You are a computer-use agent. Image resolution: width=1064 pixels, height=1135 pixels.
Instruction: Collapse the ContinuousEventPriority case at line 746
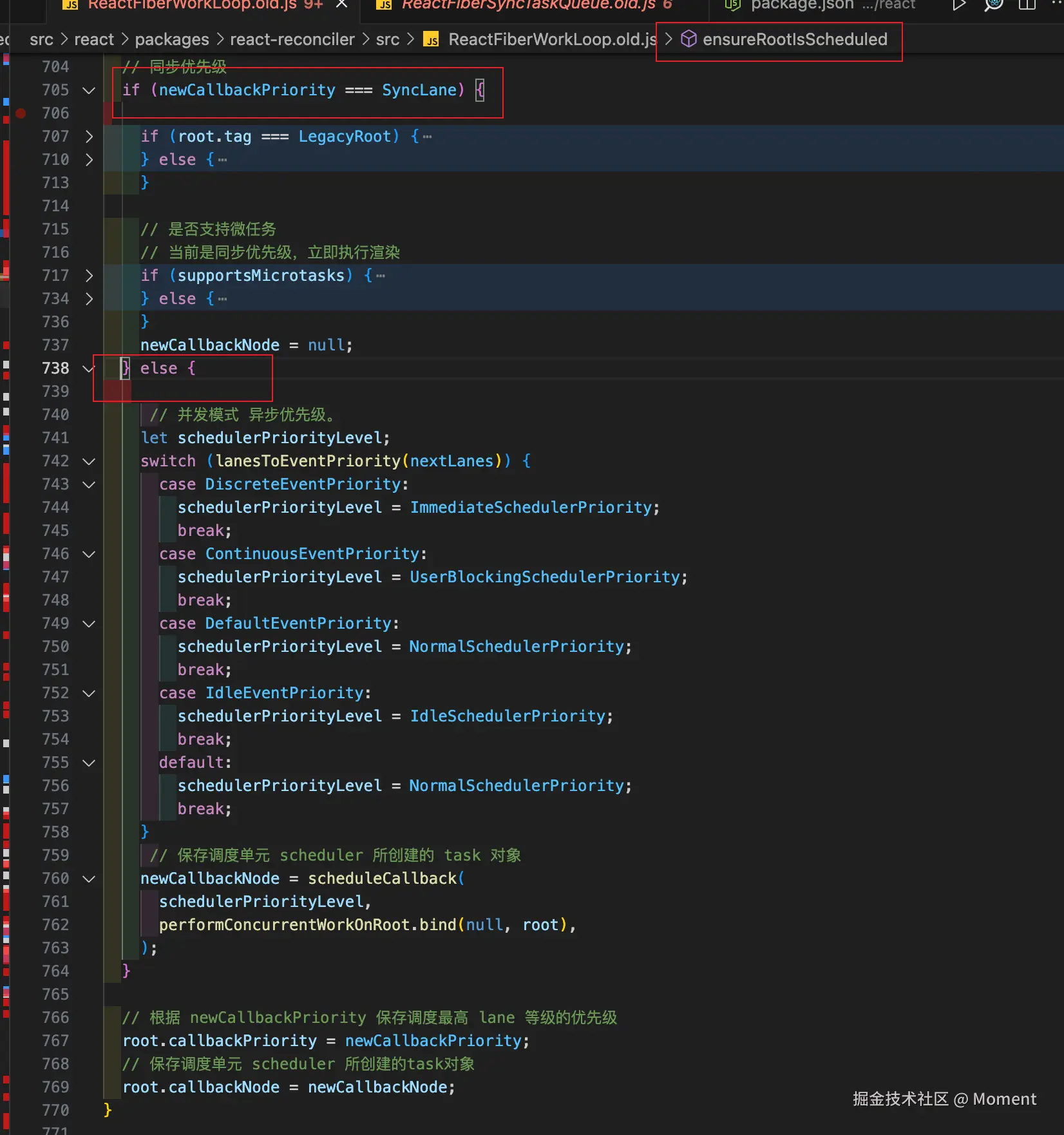click(89, 554)
